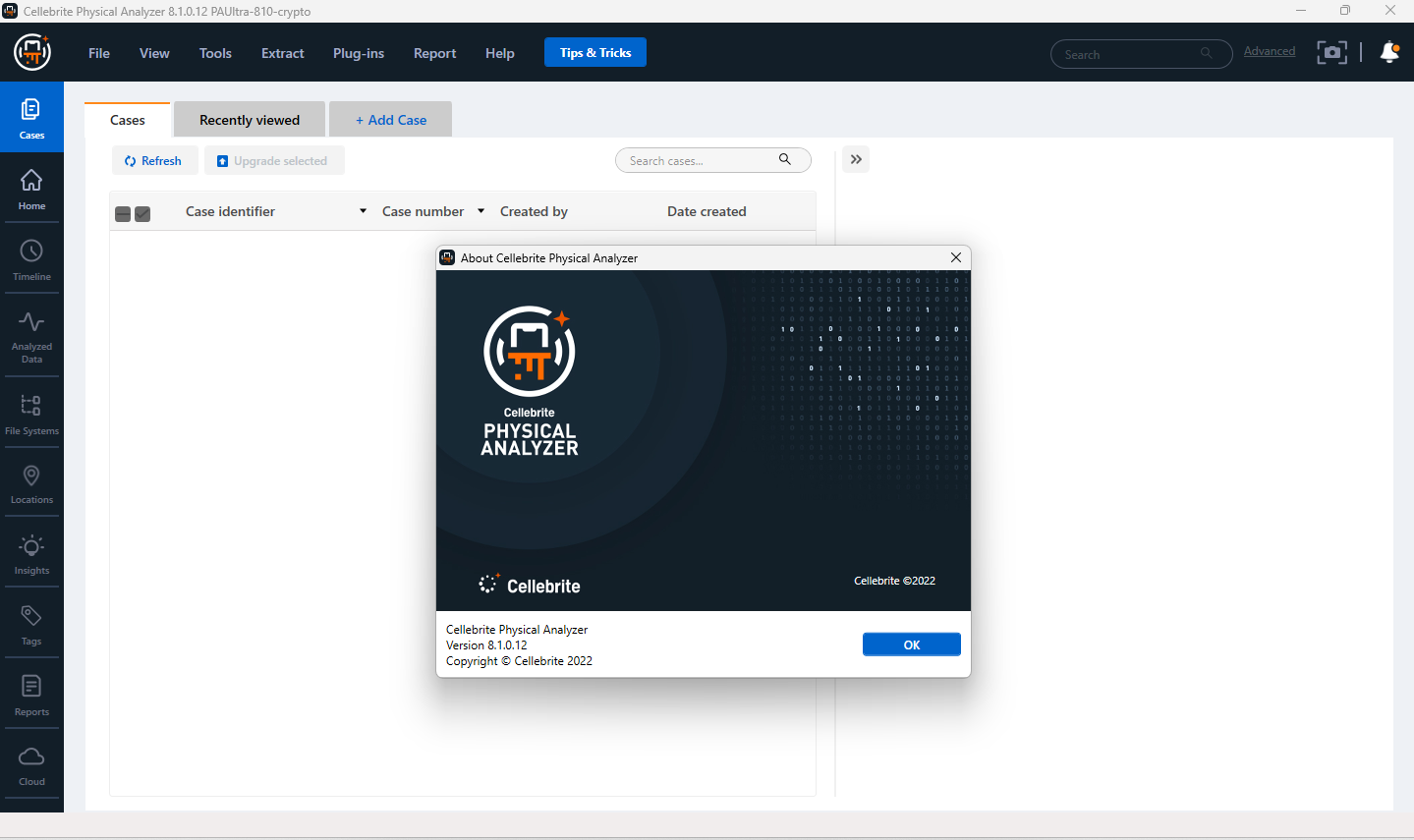Click Upgrade selected button
Image resolution: width=1414 pixels, height=840 pixels.
point(273,160)
